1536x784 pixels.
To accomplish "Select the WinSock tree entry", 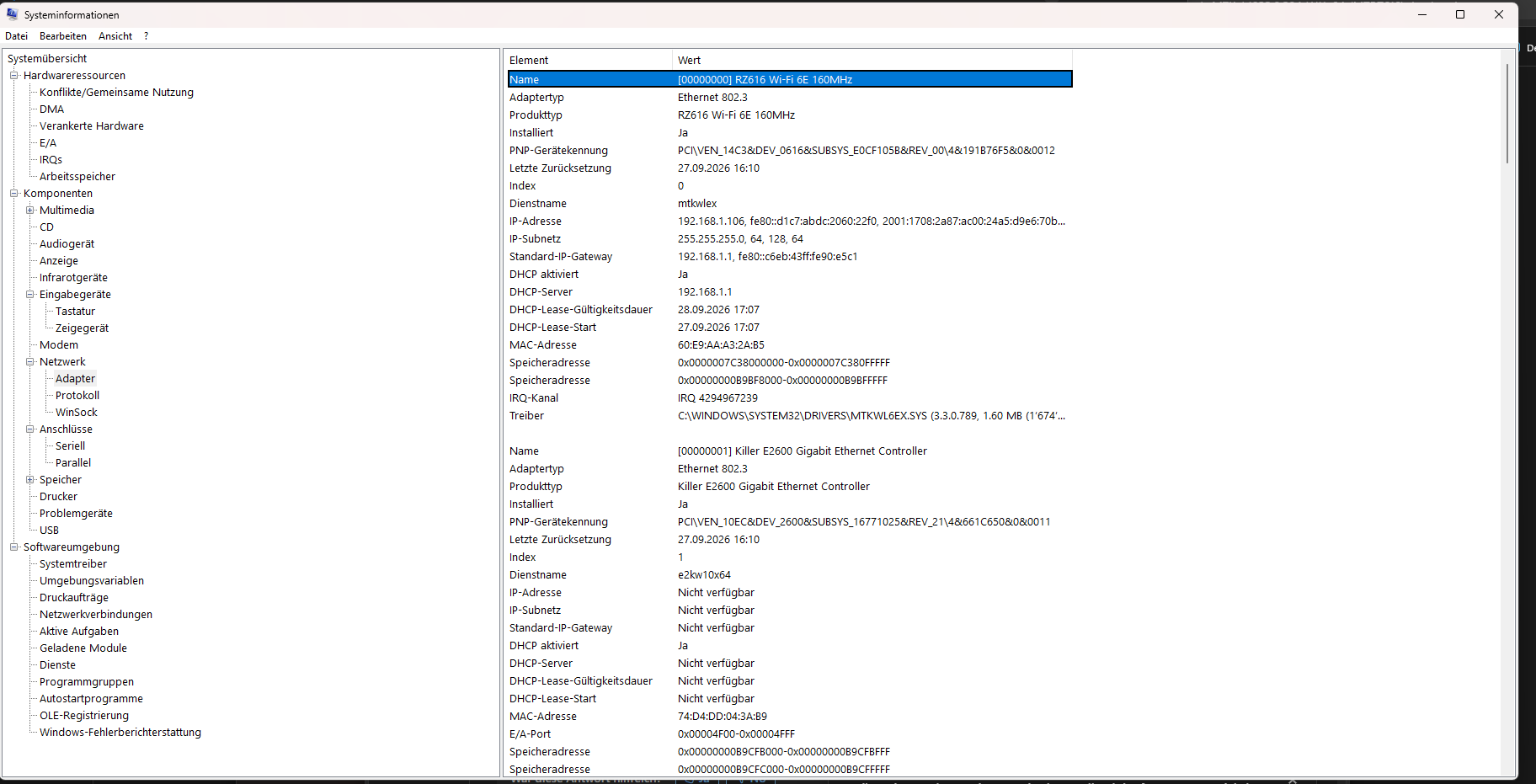I will pos(77,413).
